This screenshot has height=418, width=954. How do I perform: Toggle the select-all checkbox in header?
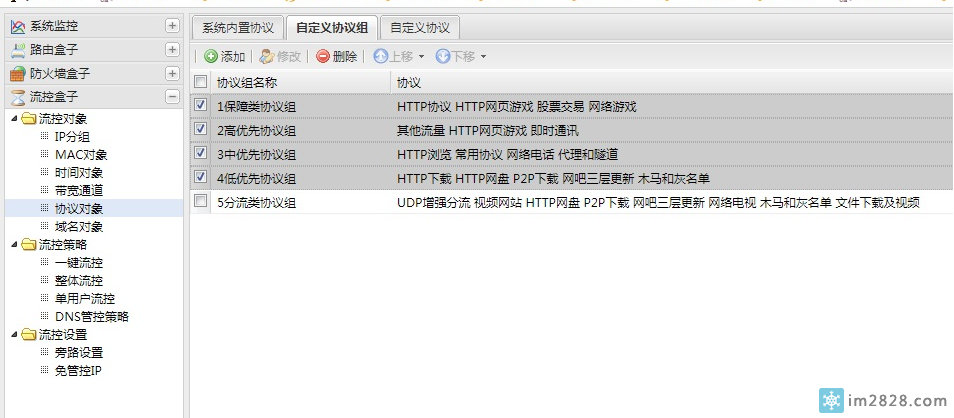tap(201, 82)
